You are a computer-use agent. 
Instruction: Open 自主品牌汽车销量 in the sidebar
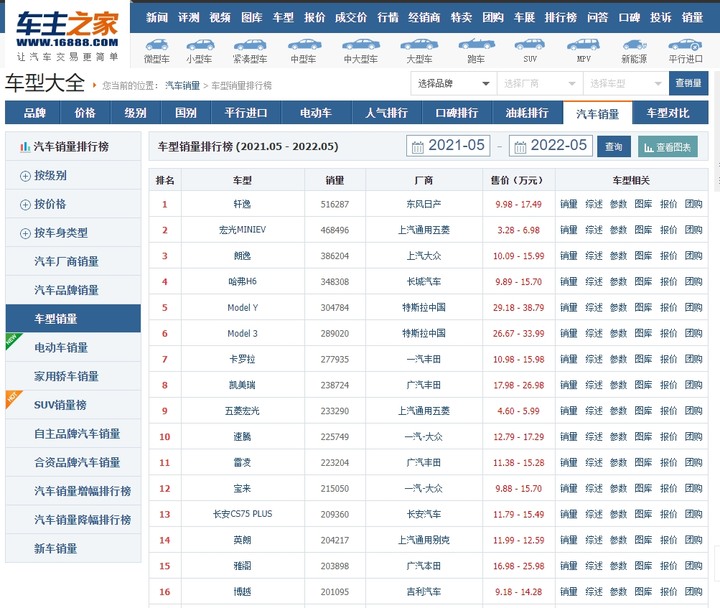(x=77, y=433)
